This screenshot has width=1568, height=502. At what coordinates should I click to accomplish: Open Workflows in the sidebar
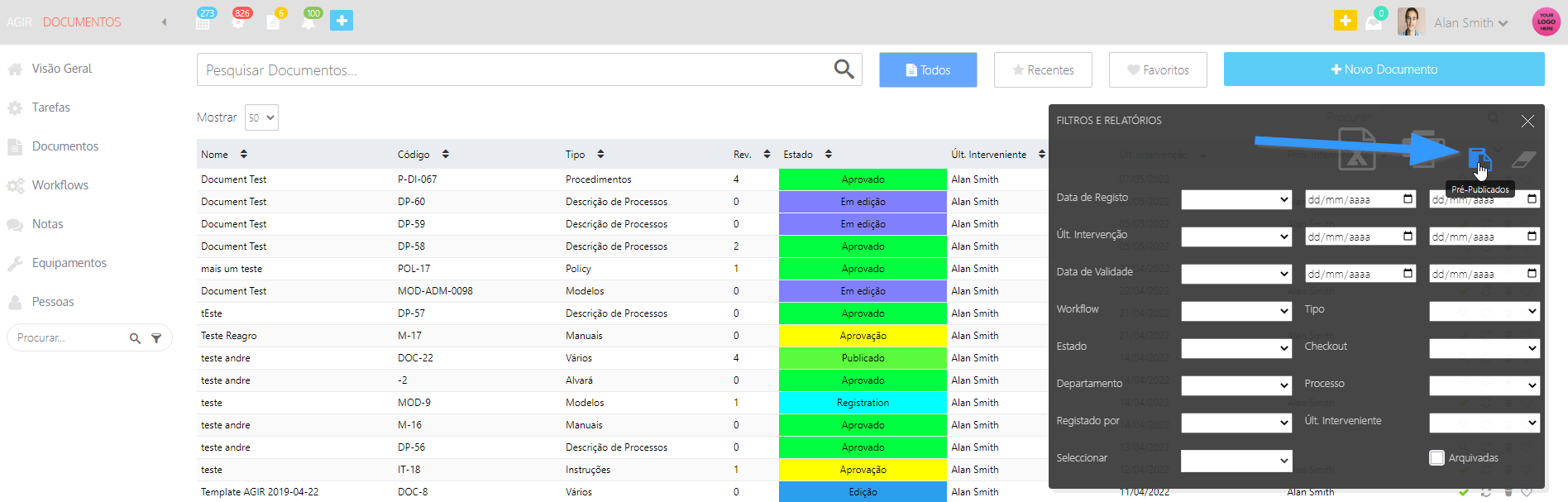60,185
